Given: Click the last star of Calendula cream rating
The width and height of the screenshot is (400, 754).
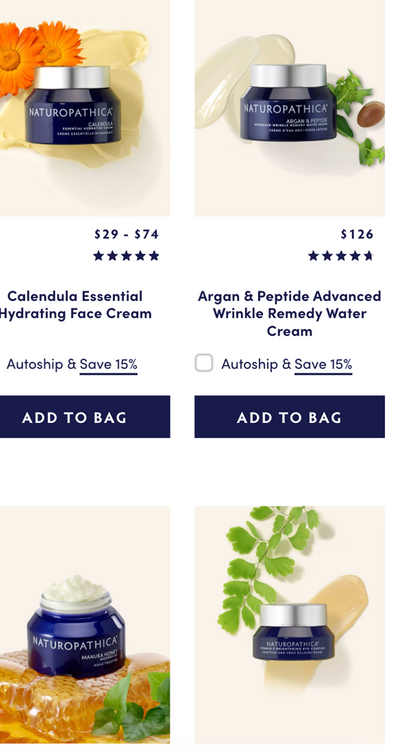Looking at the screenshot, I should coord(154,256).
